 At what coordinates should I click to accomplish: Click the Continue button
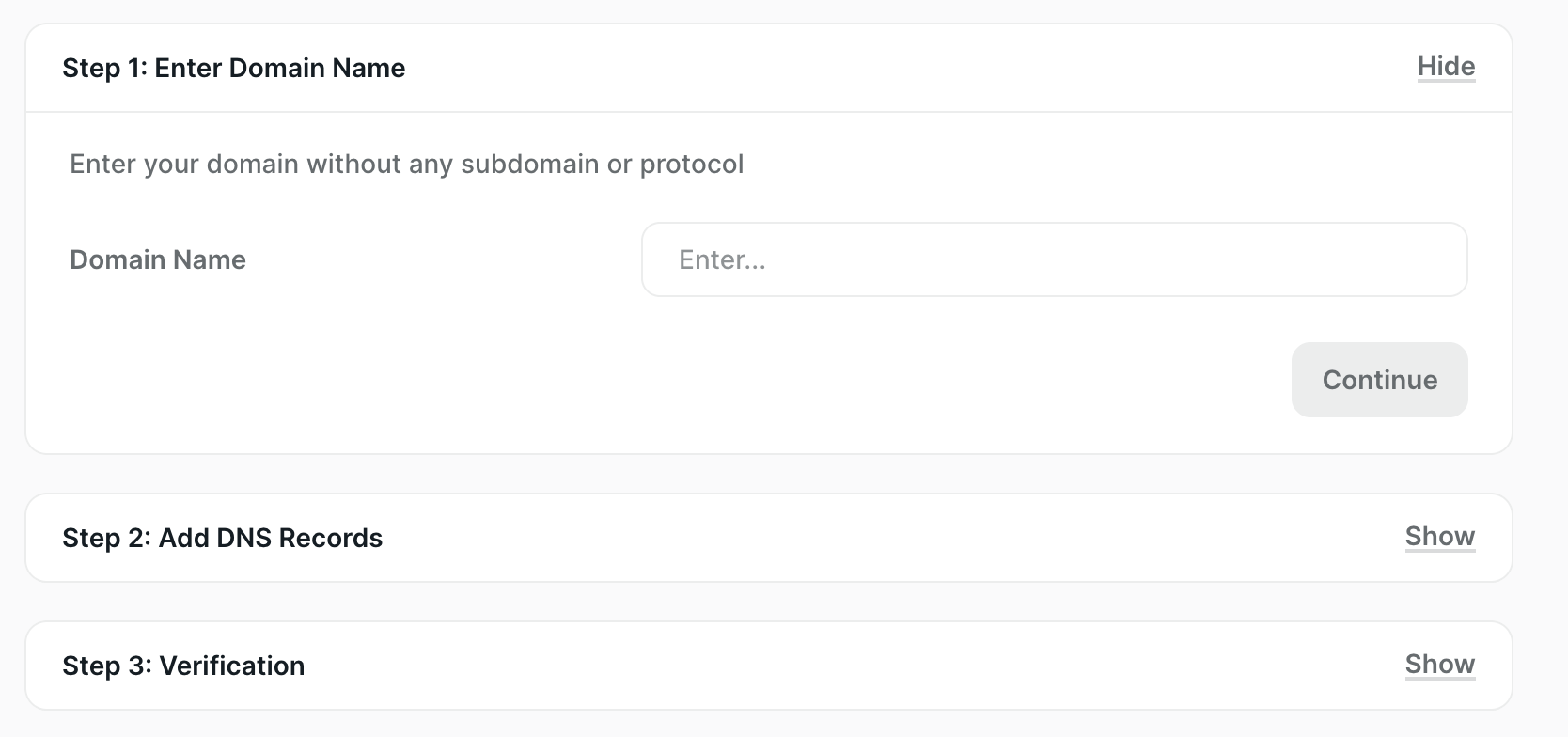[x=1378, y=380]
